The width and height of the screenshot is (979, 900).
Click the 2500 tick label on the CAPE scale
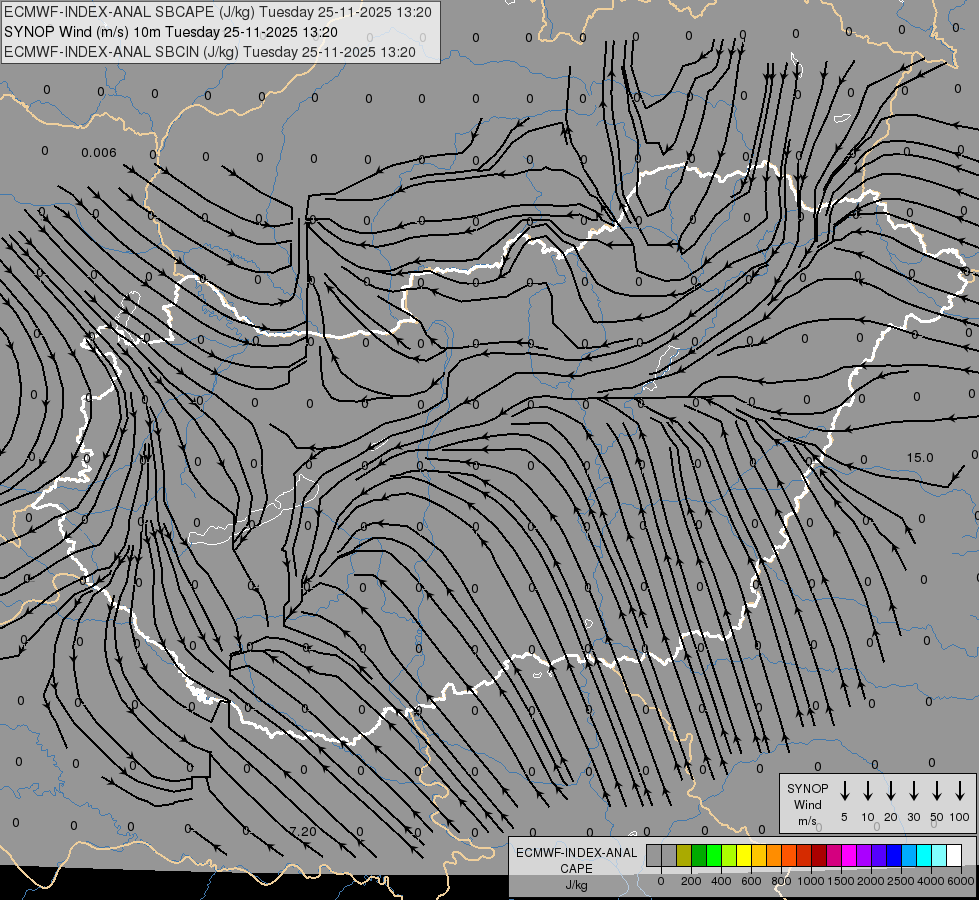900,881
